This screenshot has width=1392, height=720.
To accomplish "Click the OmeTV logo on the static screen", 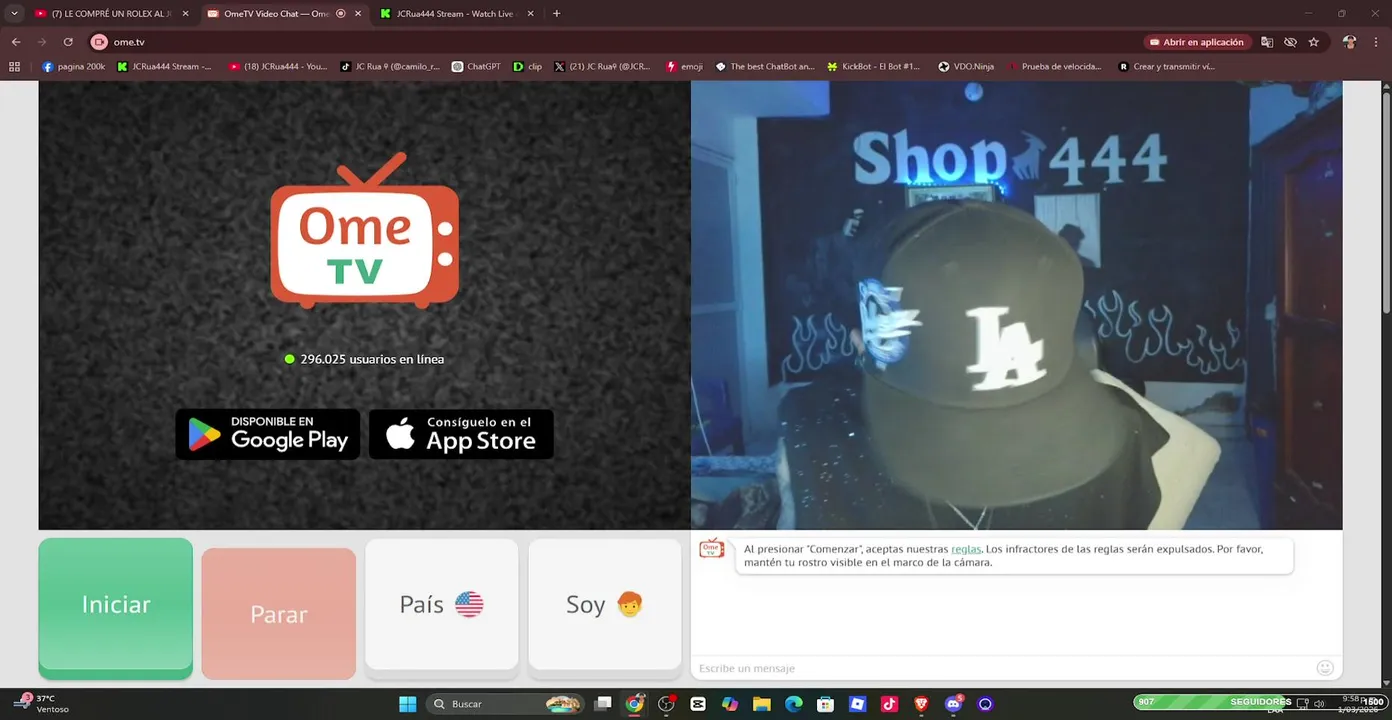I will click(365, 230).
